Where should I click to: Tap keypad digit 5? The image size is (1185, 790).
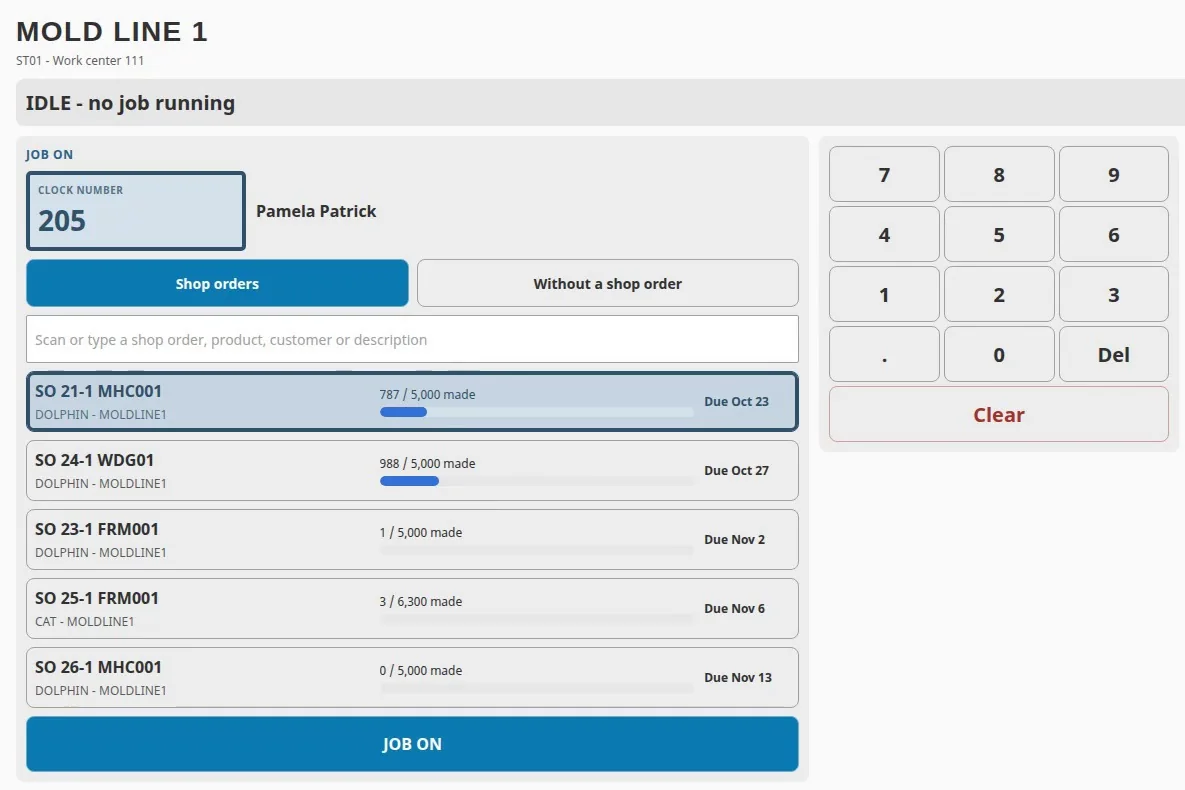tap(998, 234)
